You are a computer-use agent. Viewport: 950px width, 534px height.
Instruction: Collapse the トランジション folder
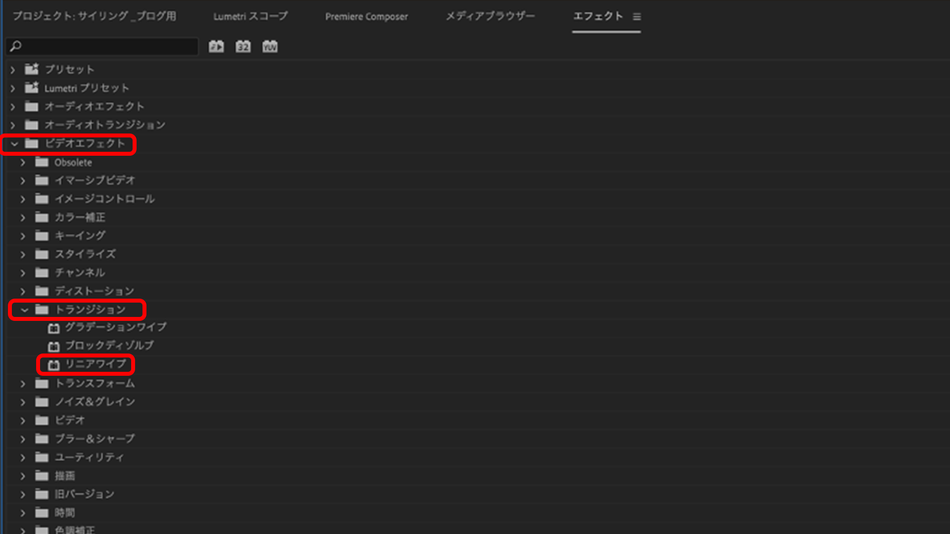(24, 310)
